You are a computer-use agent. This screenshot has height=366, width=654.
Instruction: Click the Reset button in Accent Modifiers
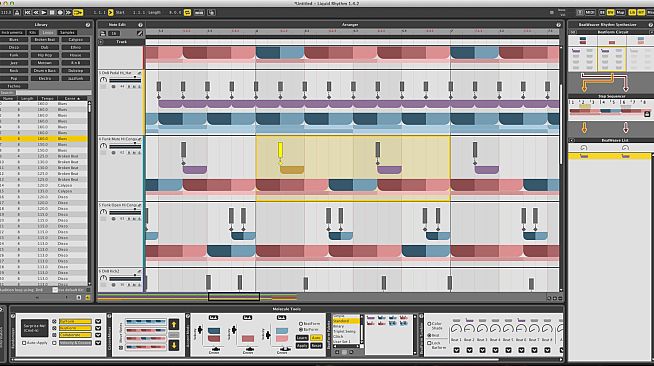317,346
